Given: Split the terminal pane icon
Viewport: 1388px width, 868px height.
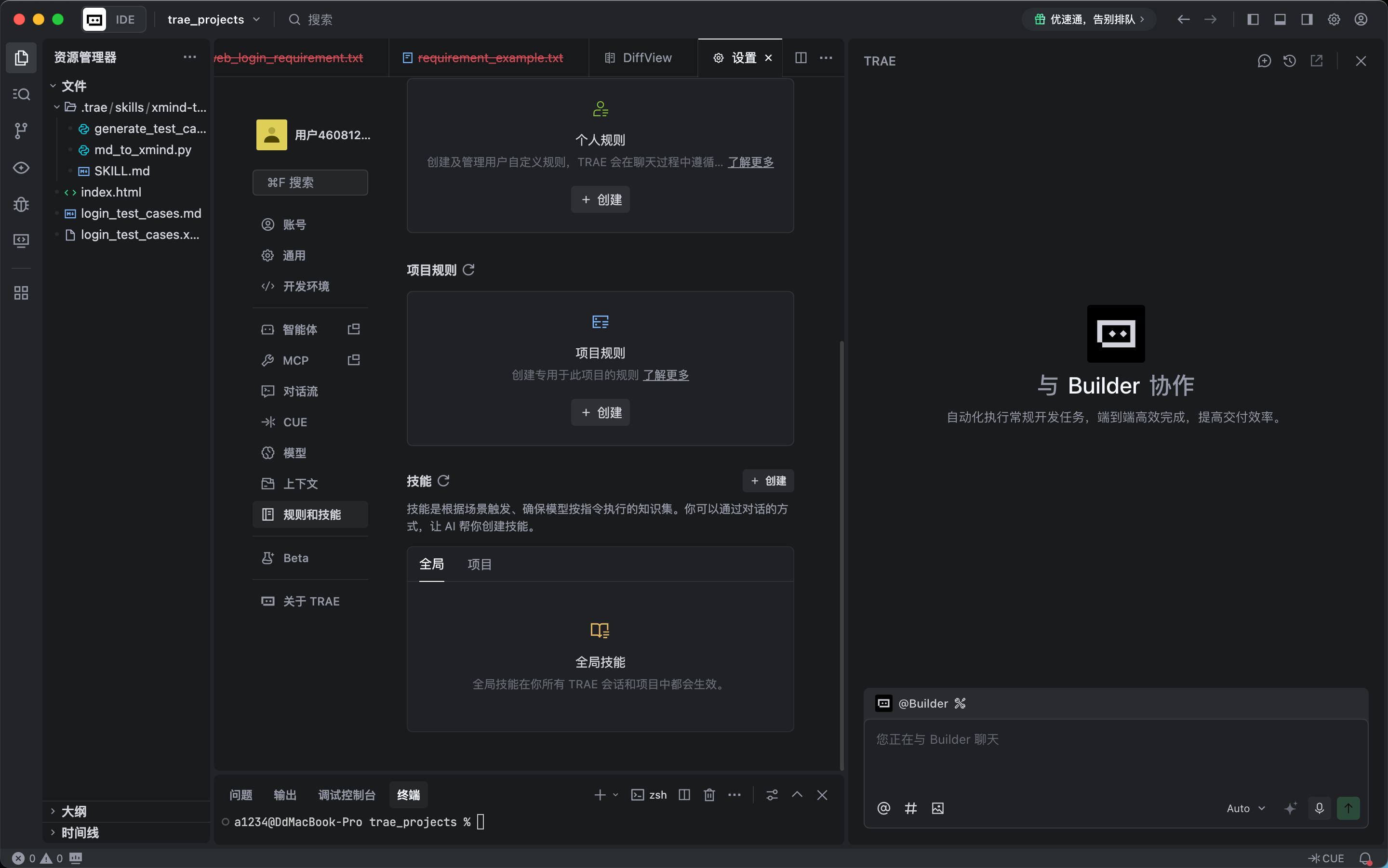Looking at the screenshot, I should click(684, 794).
